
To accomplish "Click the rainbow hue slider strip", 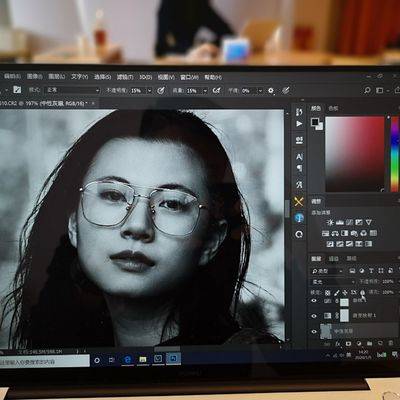I will [394, 154].
